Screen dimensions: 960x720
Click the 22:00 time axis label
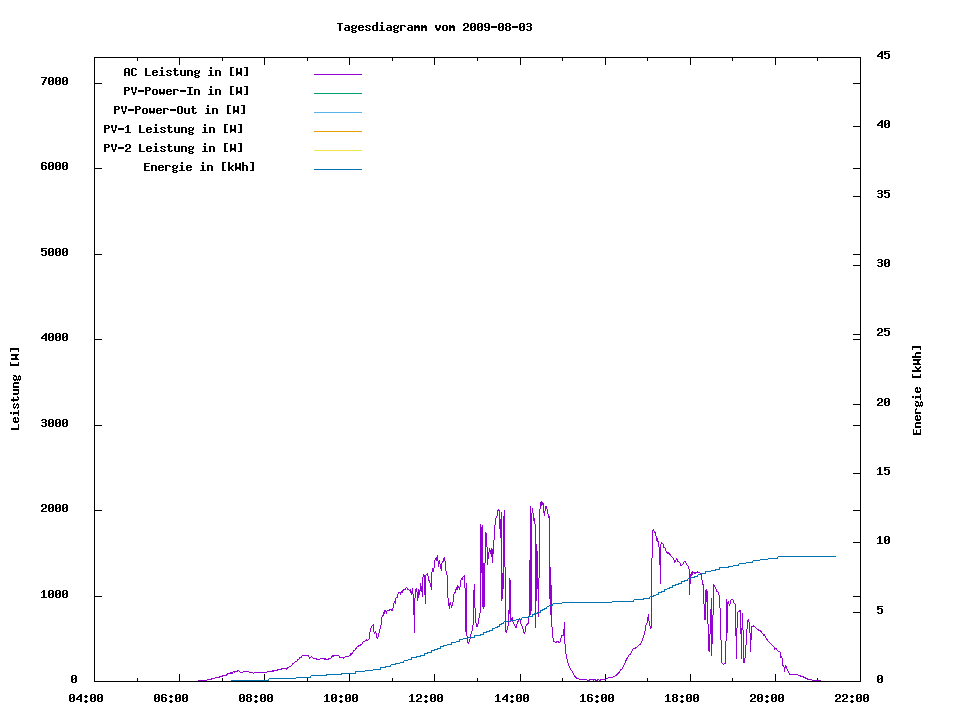coord(852,698)
